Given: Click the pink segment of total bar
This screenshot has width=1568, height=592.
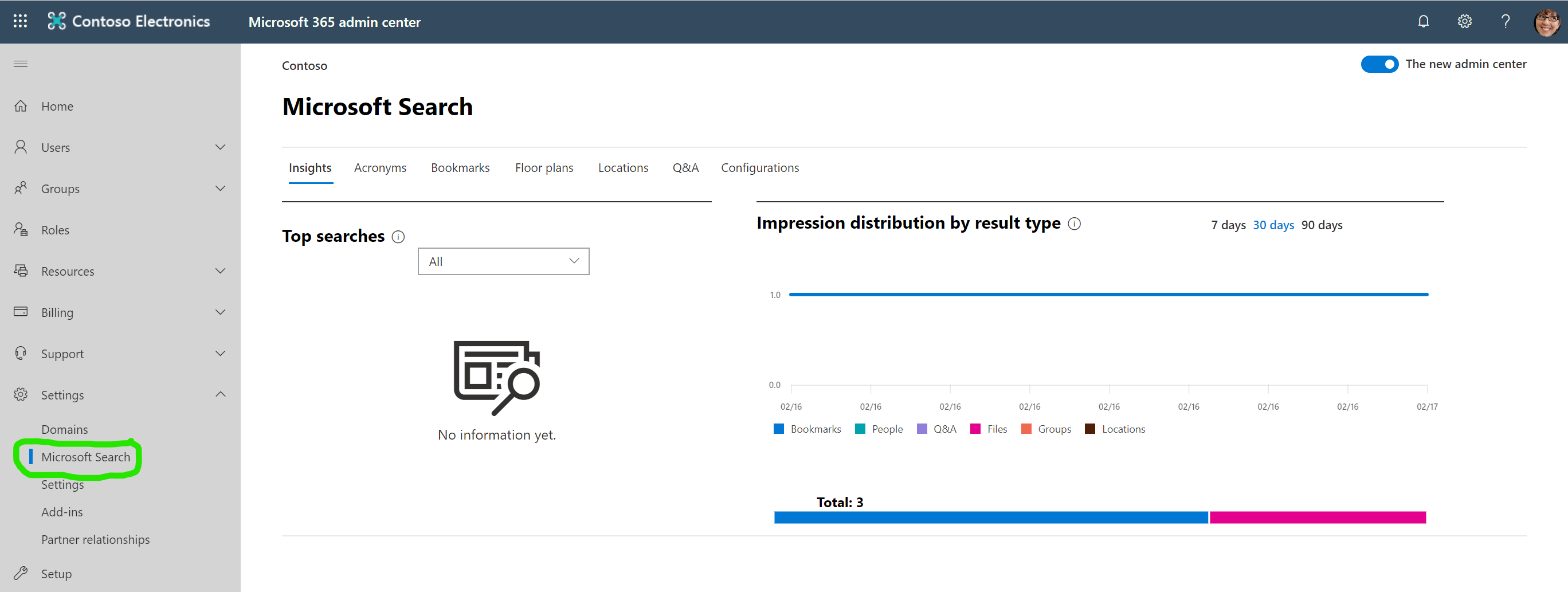Looking at the screenshot, I should click(x=1318, y=517).
